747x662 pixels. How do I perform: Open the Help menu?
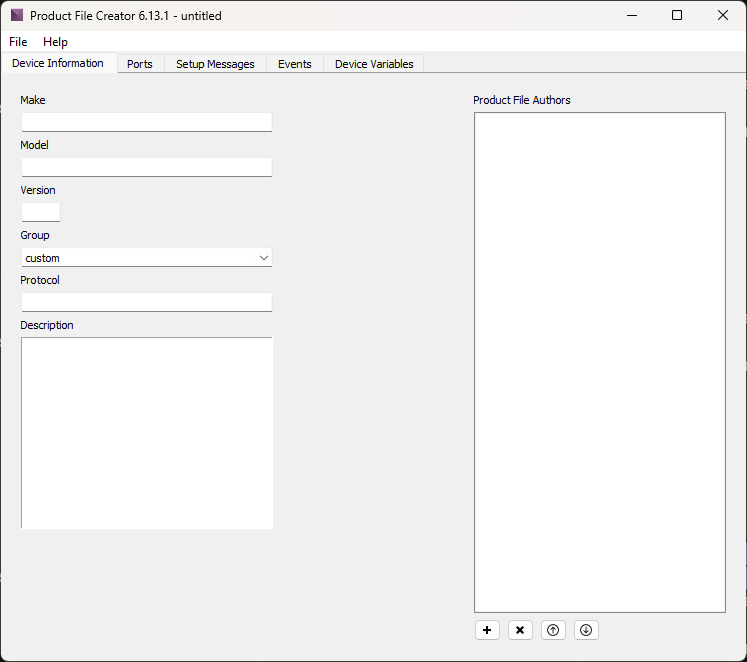pyautogui.click(x=55, y=42)
